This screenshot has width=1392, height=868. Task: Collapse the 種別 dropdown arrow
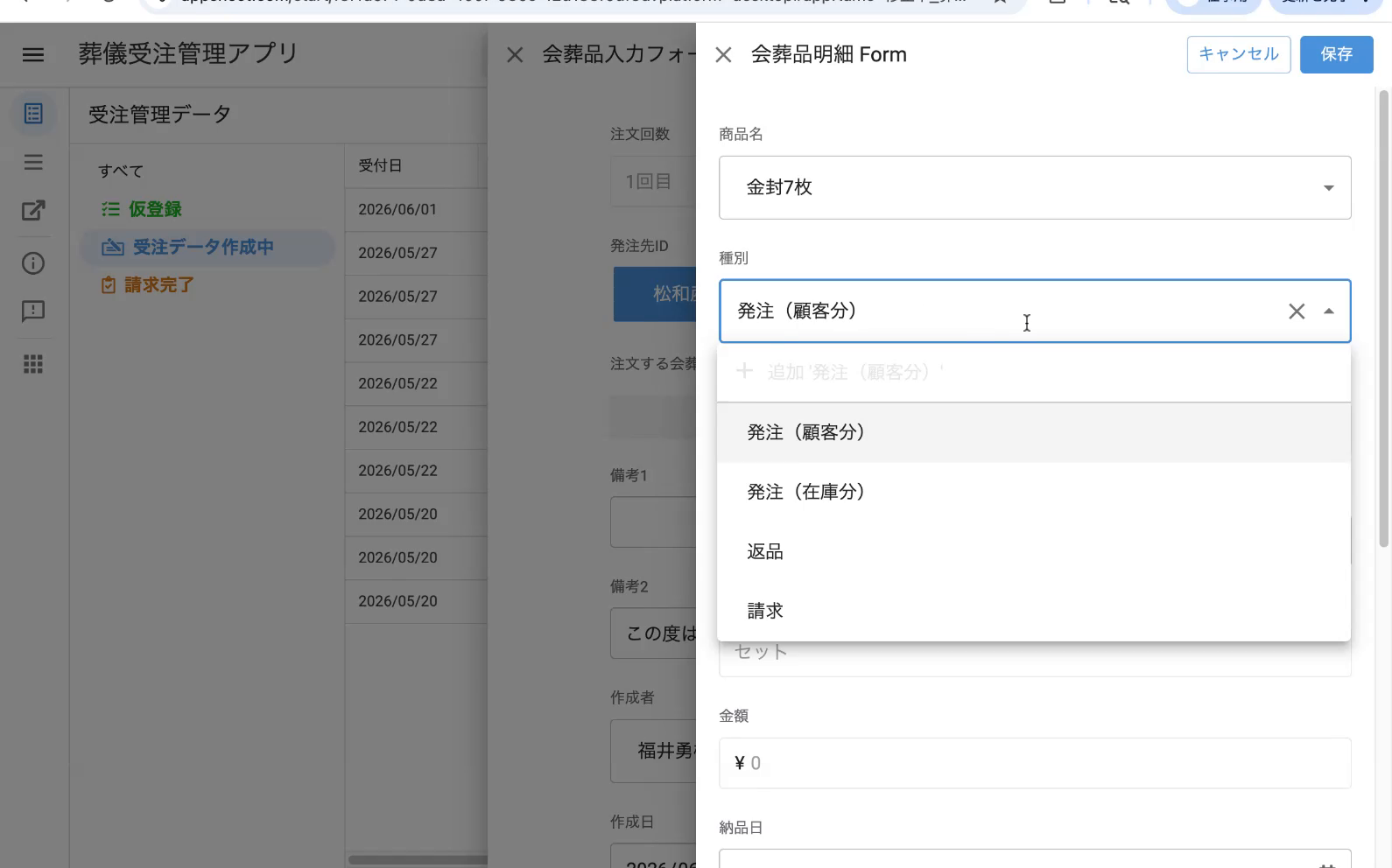click(1329, 311)
